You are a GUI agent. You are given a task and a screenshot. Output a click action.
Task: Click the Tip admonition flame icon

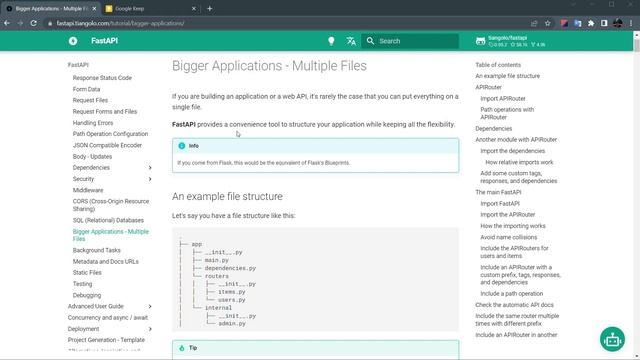(x=182, y=348)
